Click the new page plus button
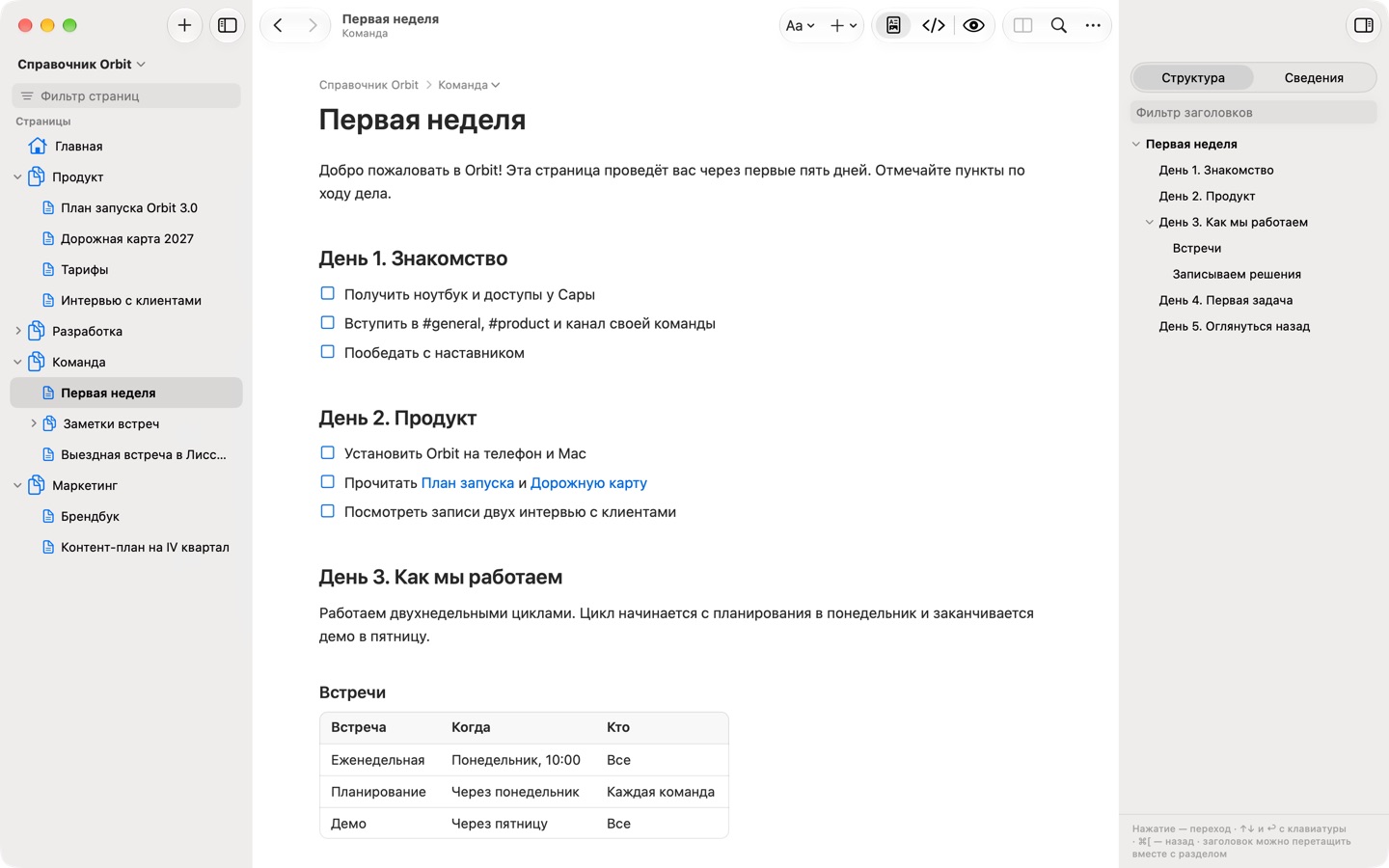The width and height of the screenshot is (1389, 868). pyautogui.click(x=184, y=25)
